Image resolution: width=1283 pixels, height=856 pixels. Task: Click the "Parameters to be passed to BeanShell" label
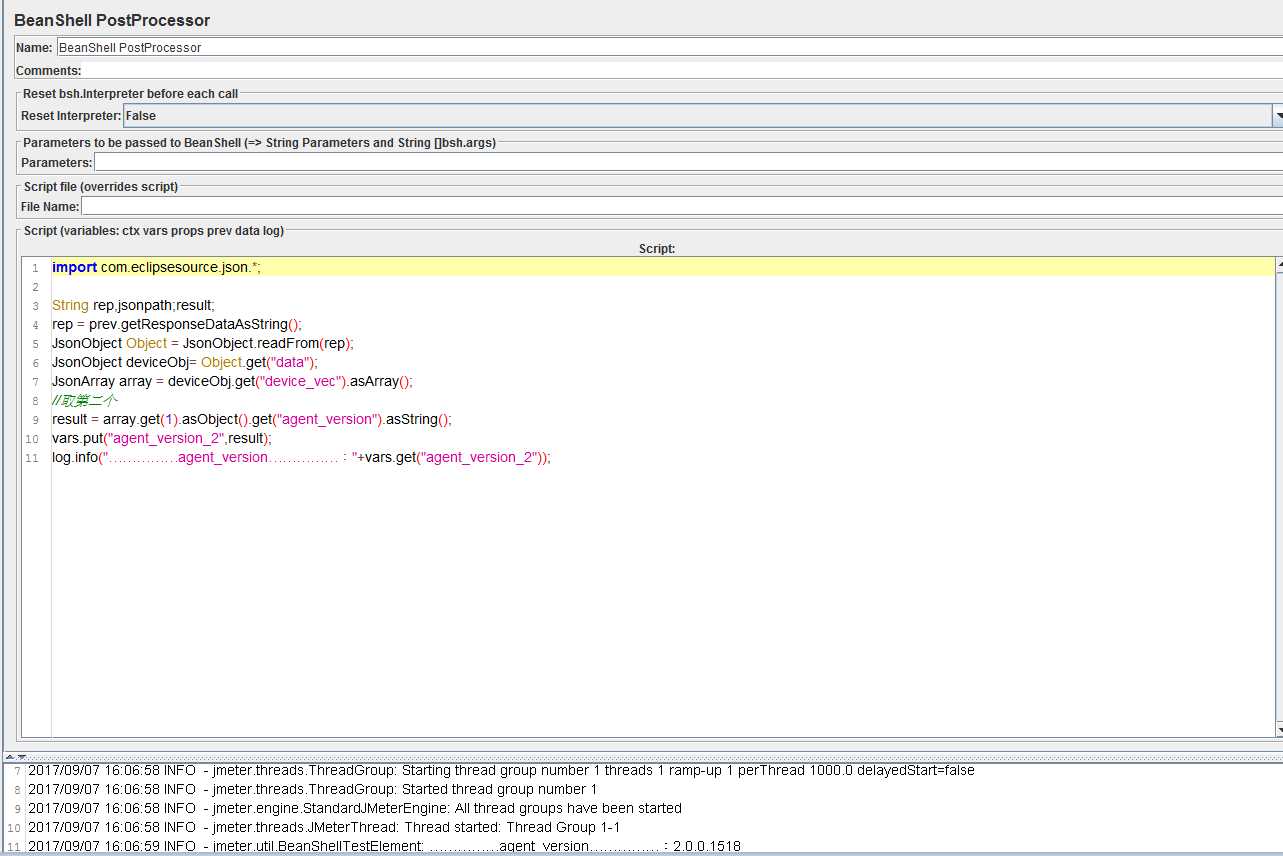pyautogui.click(x=260, y=143)
